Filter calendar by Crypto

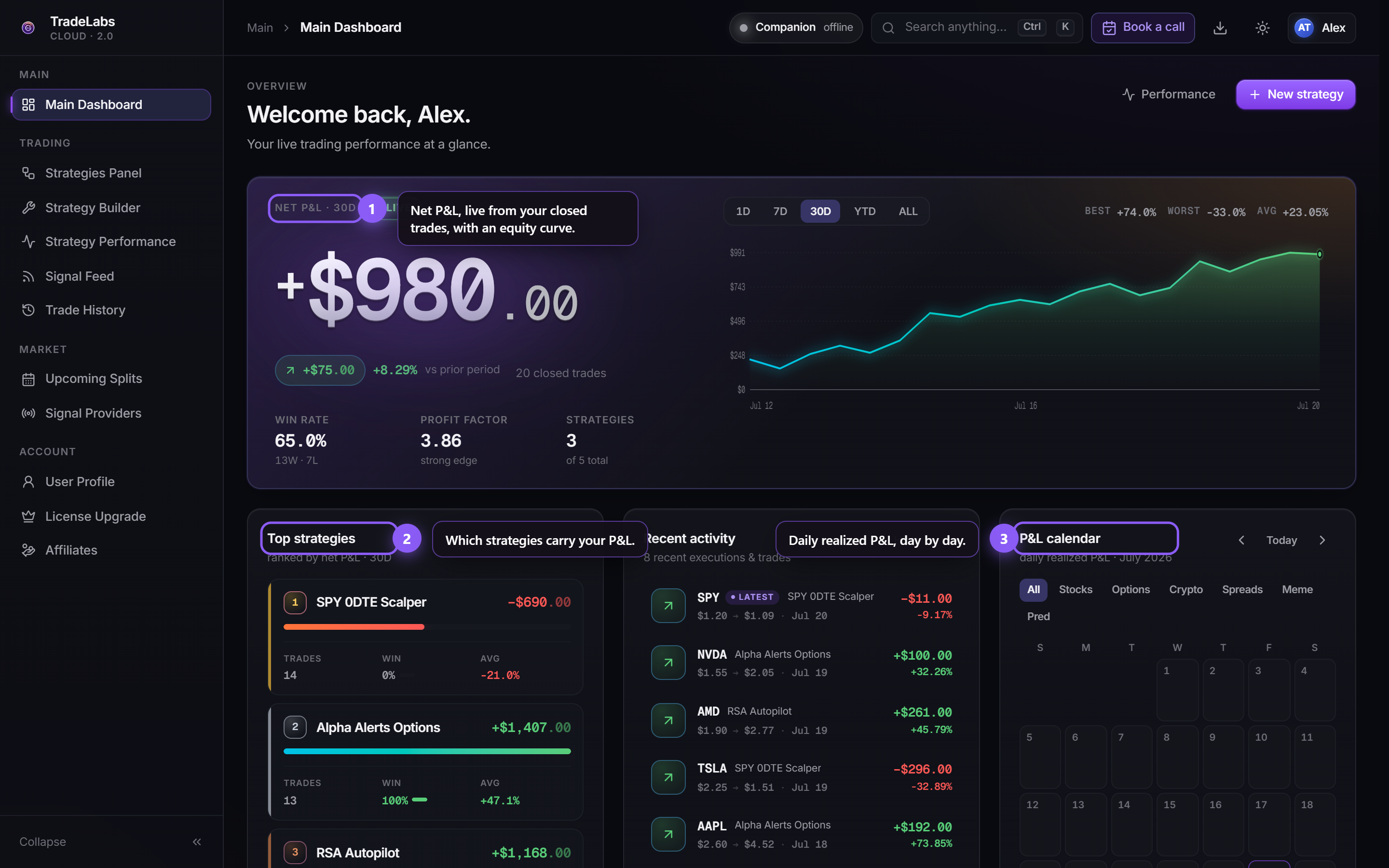1186,590
